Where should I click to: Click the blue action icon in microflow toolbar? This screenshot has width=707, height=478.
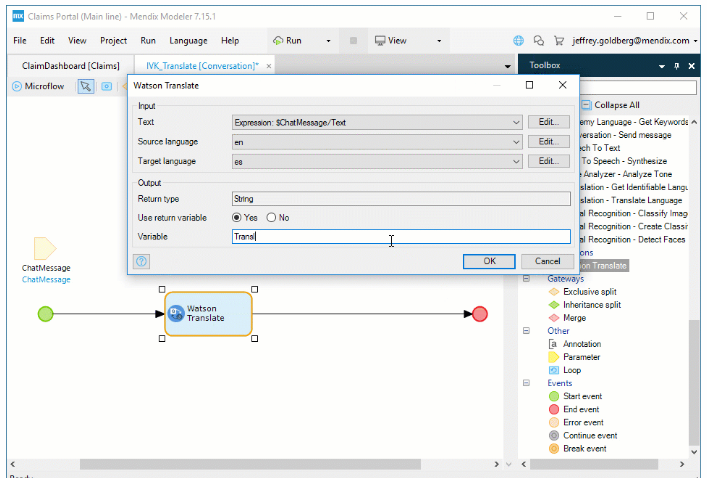coord(106,86)
